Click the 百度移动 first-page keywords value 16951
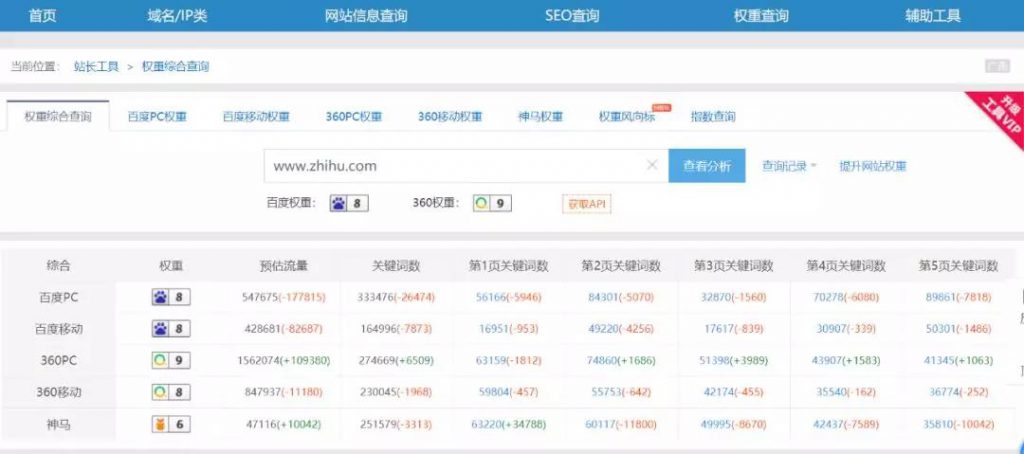This screenshot has height=454, width=1024. coord(494,329)
